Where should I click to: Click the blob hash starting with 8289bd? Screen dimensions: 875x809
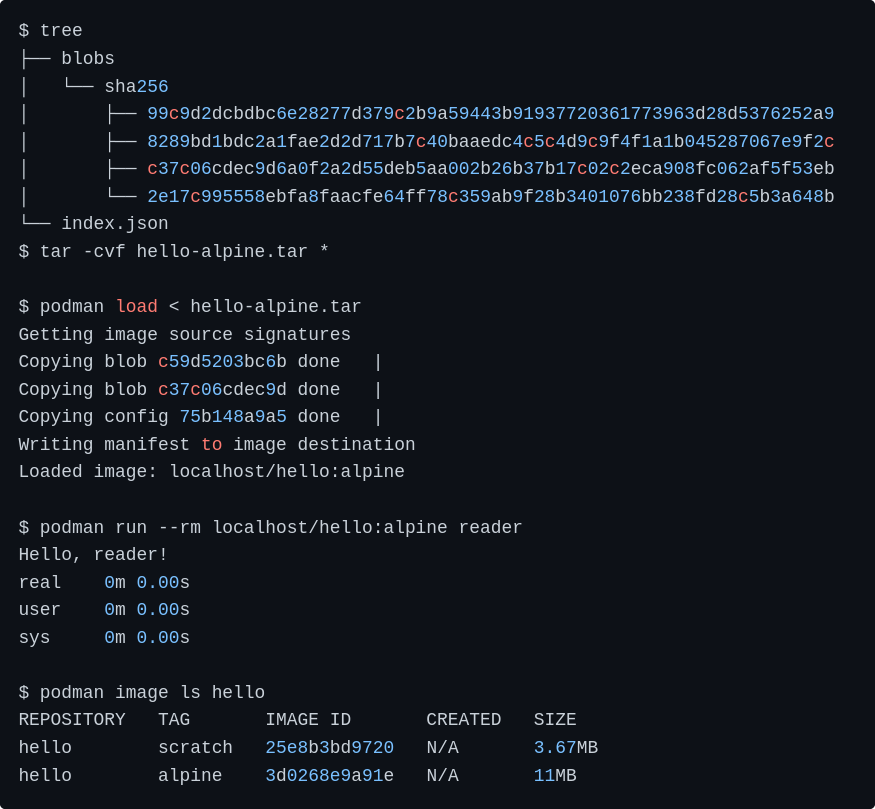pos(490,142)
